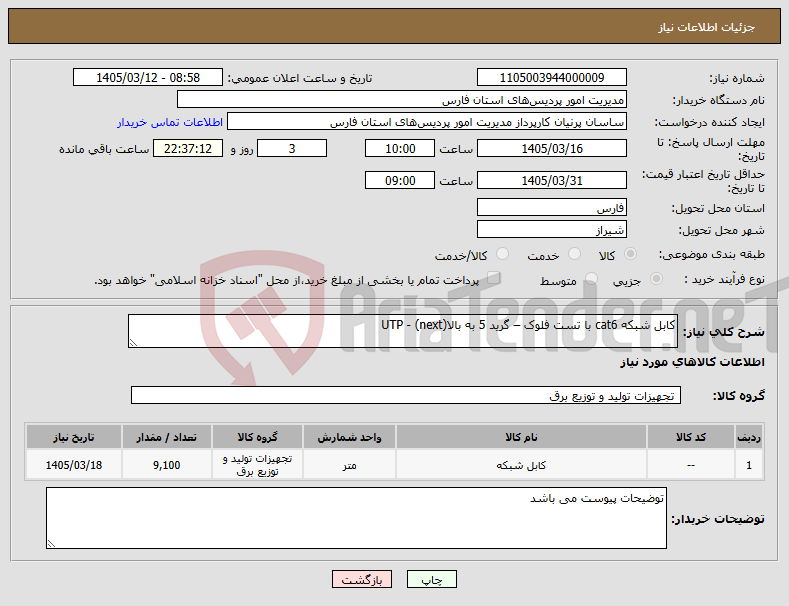Click the اطلاعات کالاهای مورد نیاز heading
This screenshot has width=789, height=606.
click(692, 362)
